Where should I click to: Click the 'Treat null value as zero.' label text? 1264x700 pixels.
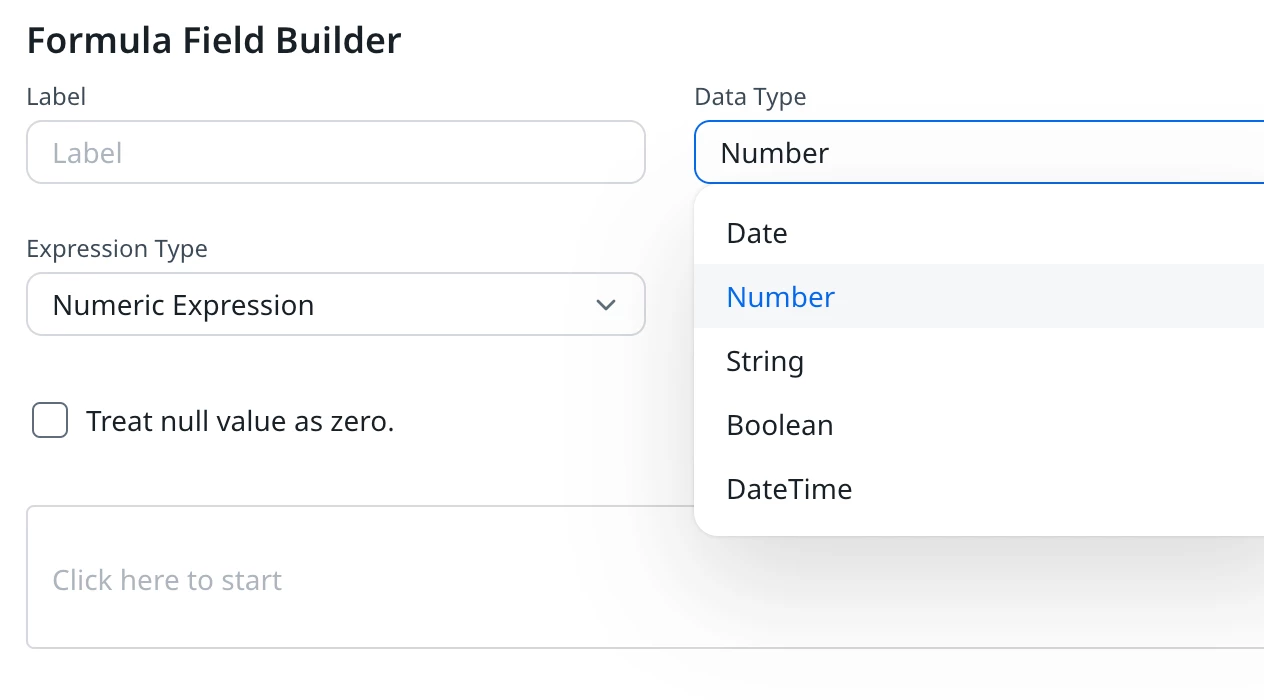pos(240,421)
